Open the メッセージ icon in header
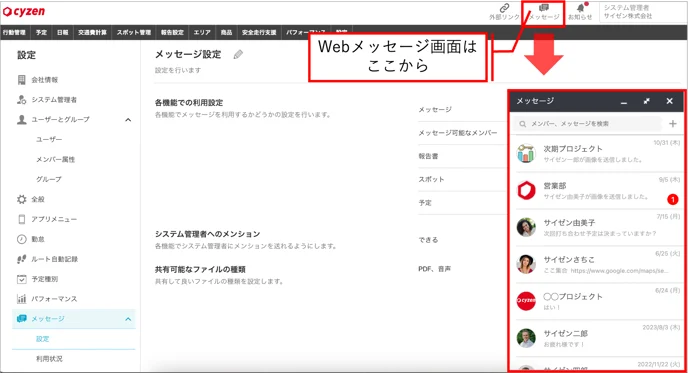Screen dimensions: 688x373 point(544,8)
